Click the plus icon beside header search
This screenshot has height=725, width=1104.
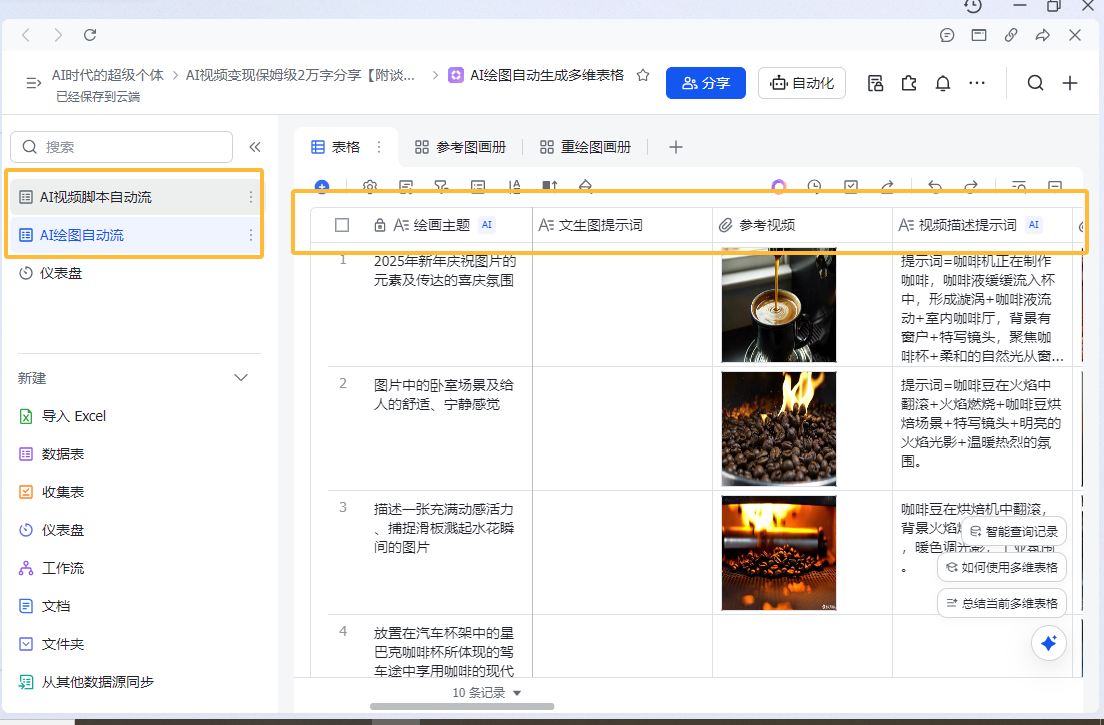click(x=1070, y=83)
